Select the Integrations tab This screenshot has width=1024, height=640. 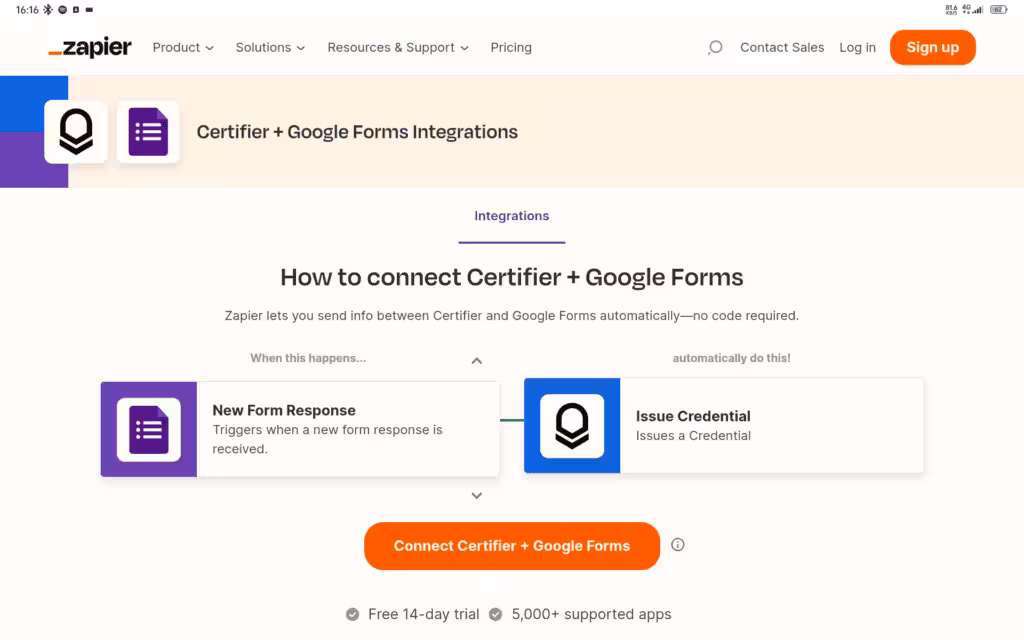click(x=512, y=216)
